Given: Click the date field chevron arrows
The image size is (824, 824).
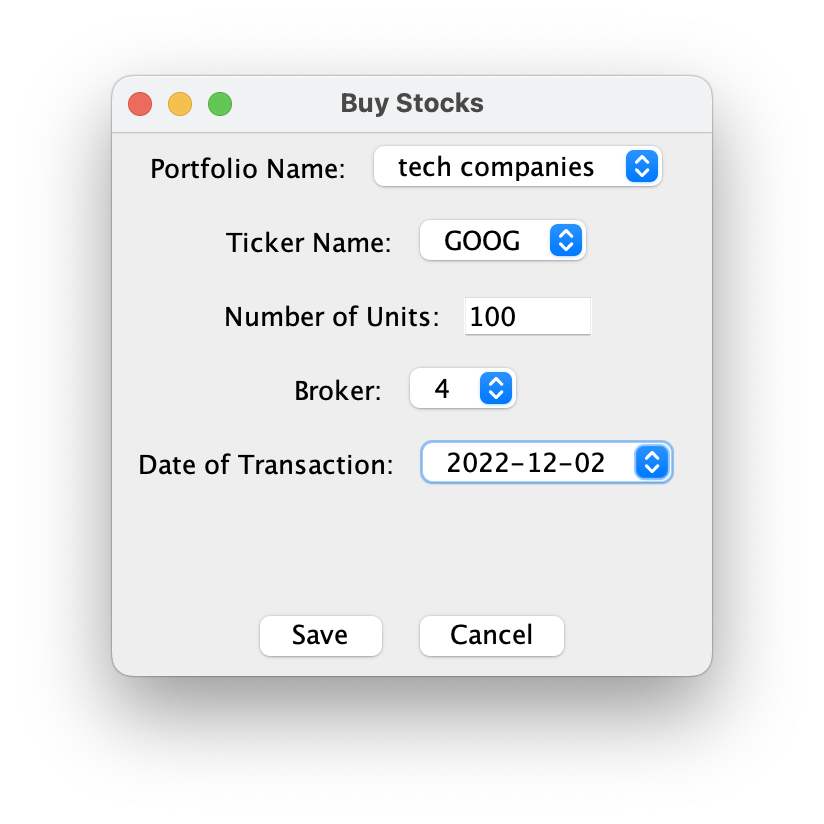Looking at the screenshot, I should [652, 462].
